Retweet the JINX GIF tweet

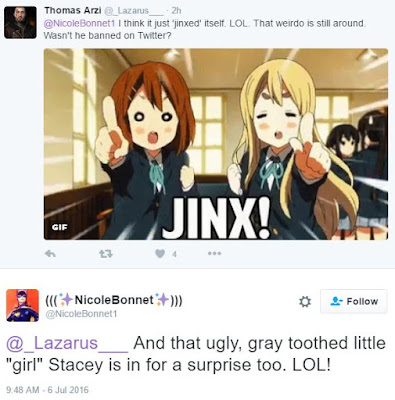click(x=106, y=254)
